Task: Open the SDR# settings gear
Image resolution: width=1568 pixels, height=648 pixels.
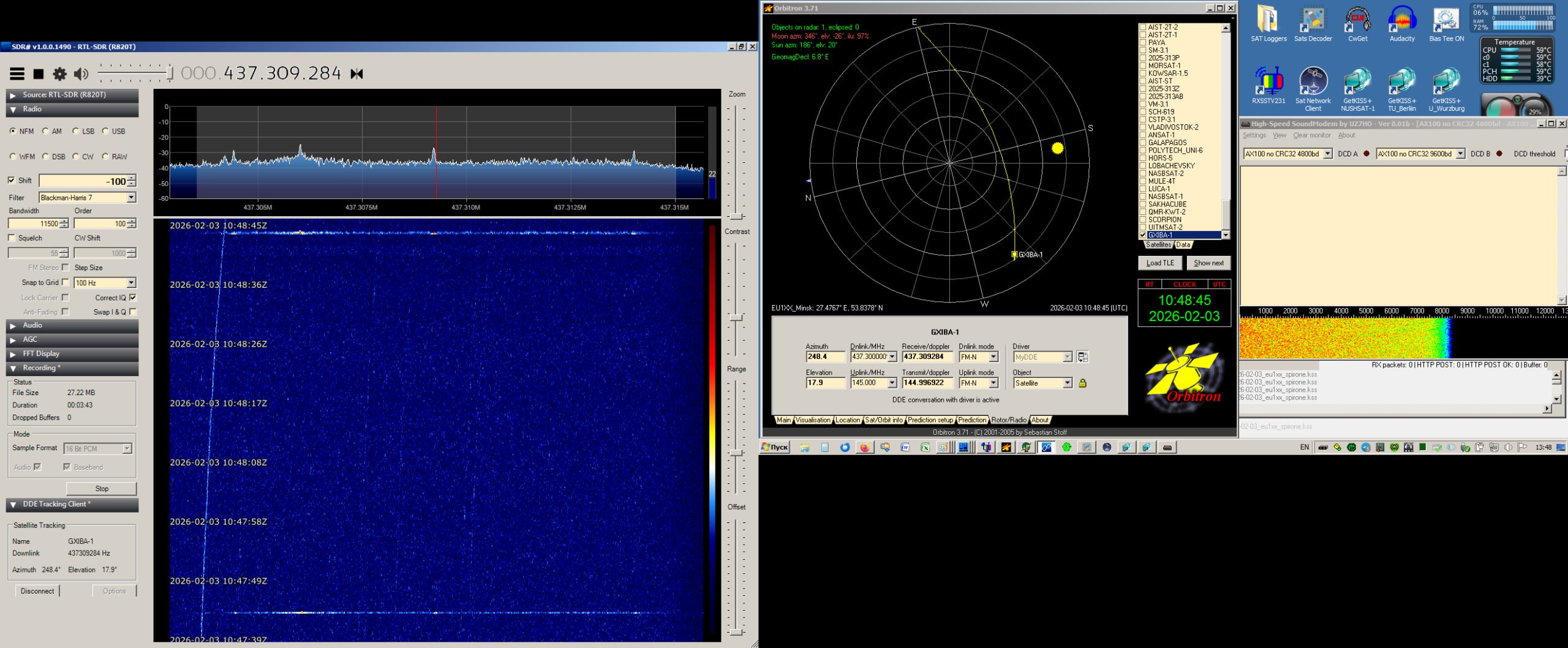Action: pyautogui.click(x=59, y=74)
